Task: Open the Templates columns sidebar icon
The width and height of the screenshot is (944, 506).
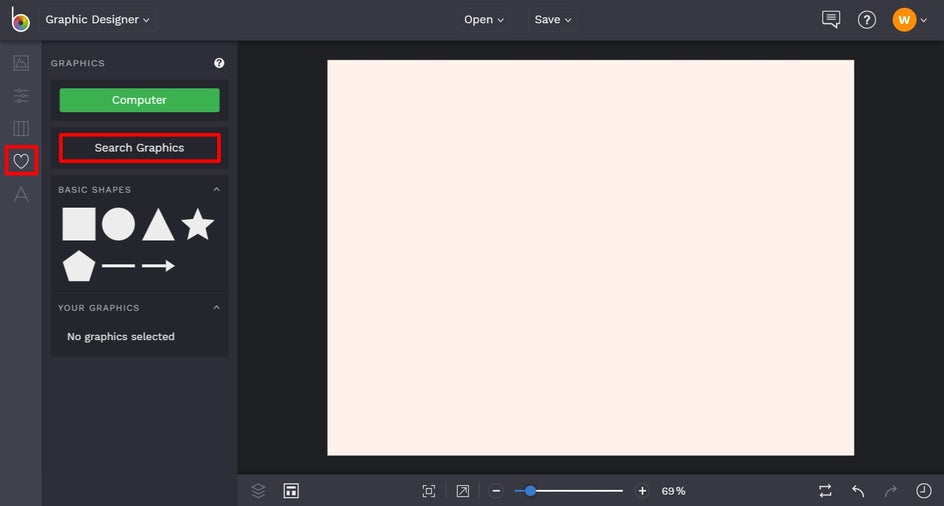Action: (21, 128)
